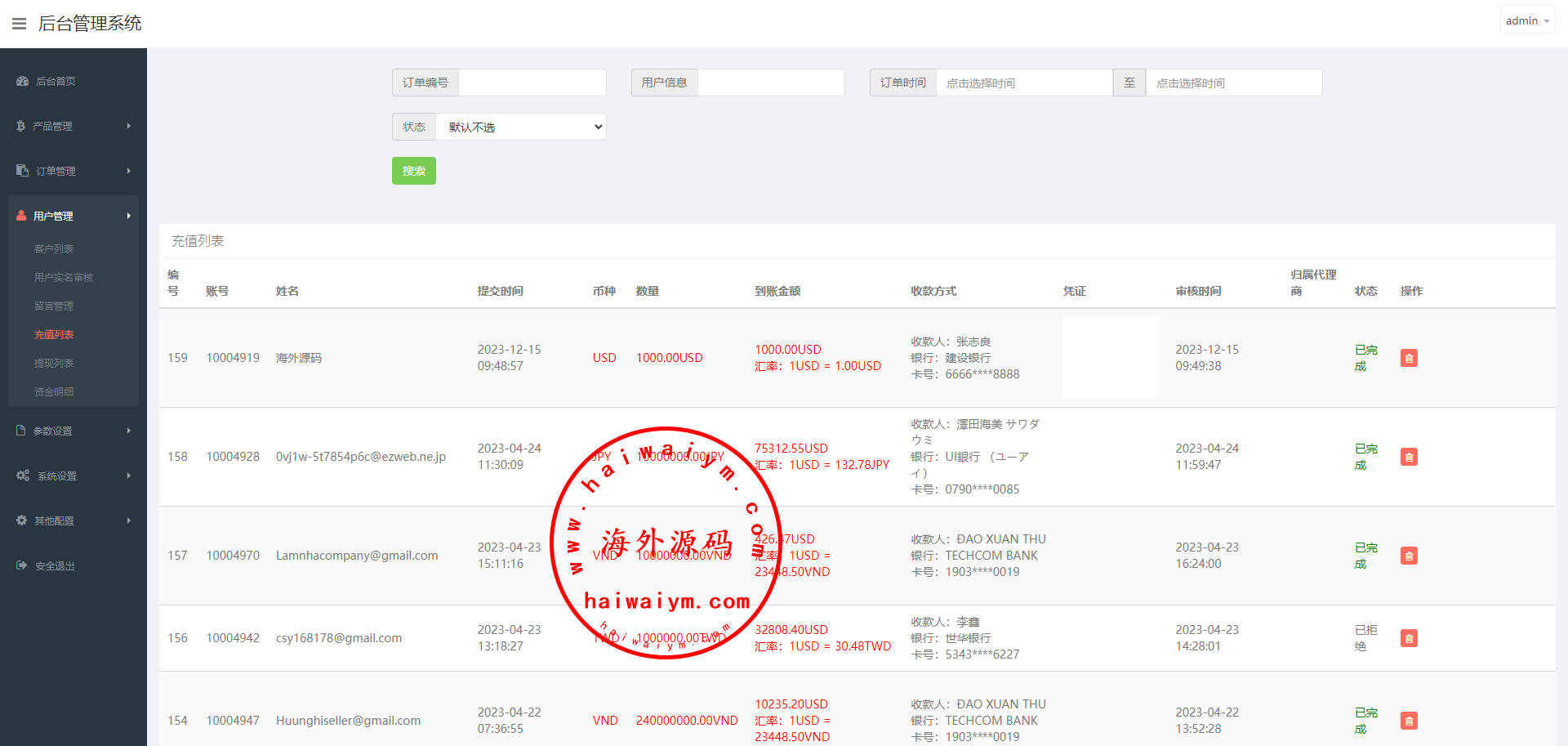Click the hamburger menu icon in header
This screenshot has width=1568, height=746.
coord(19,24)
